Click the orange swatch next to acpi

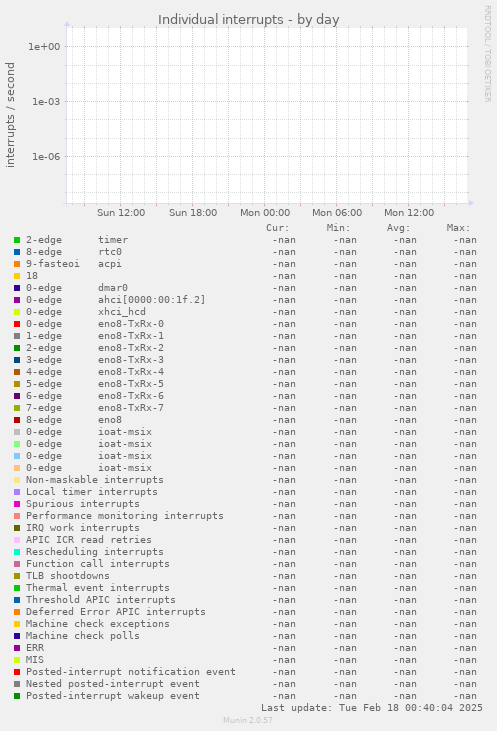click(x=17, y=264)
